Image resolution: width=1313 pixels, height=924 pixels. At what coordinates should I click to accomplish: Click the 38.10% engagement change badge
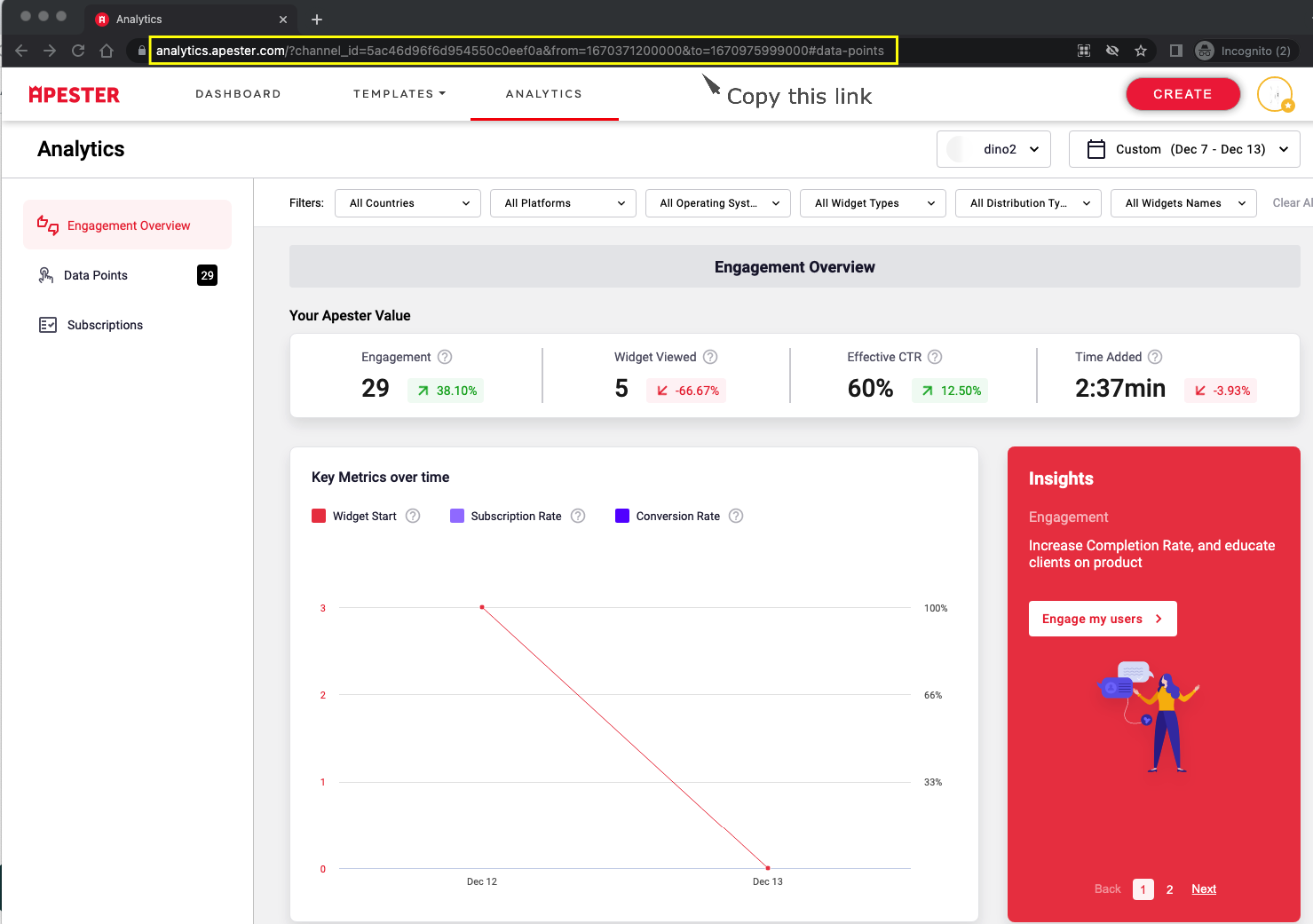click(447, 391)
